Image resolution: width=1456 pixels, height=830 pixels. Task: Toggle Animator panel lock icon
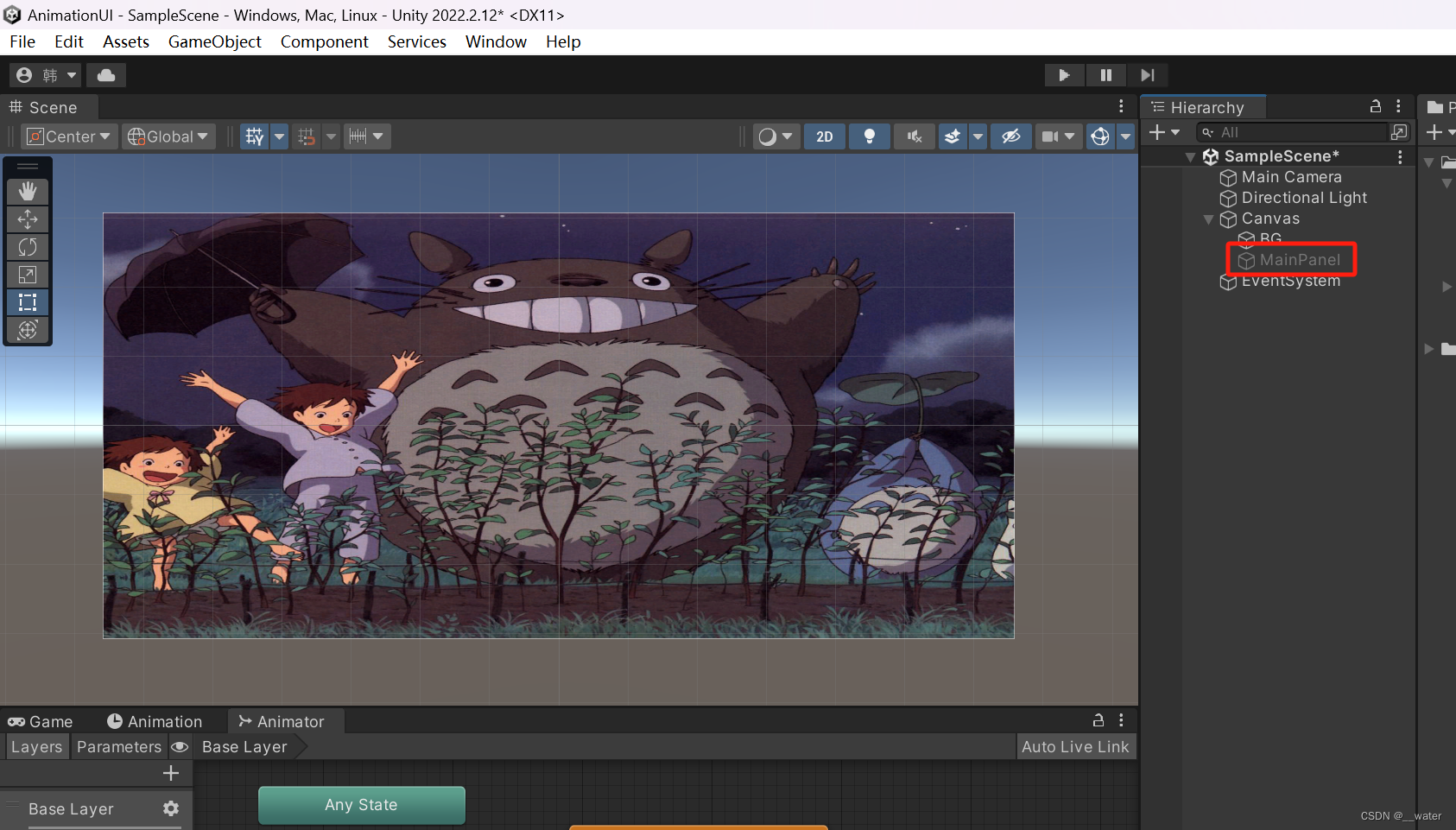pos(1098,720)
